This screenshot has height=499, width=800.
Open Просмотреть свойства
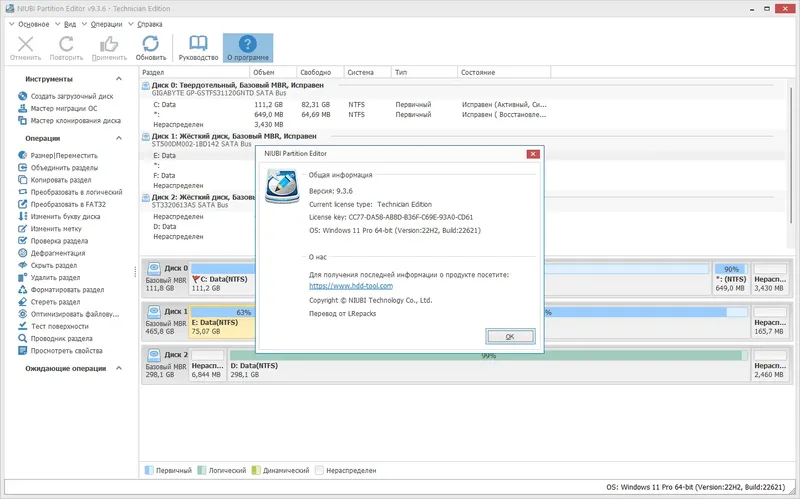click(x=66, y=351)
